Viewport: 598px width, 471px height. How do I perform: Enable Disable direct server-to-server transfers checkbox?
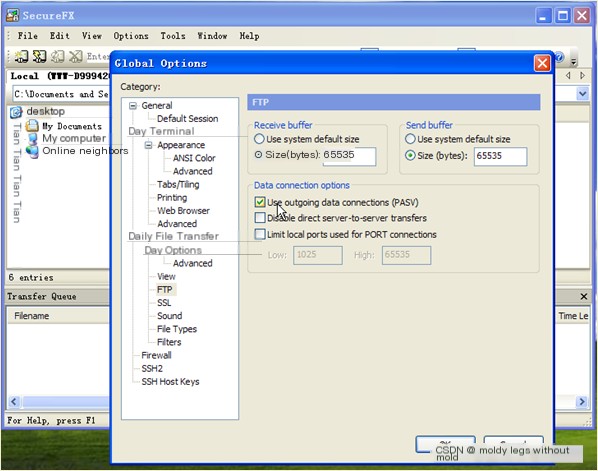[x=260, y=218]
